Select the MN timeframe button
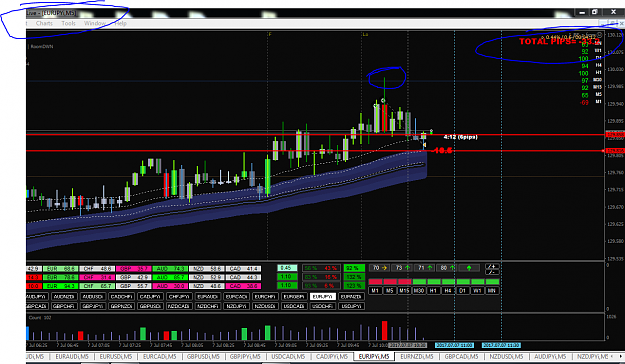 point(492,291)
